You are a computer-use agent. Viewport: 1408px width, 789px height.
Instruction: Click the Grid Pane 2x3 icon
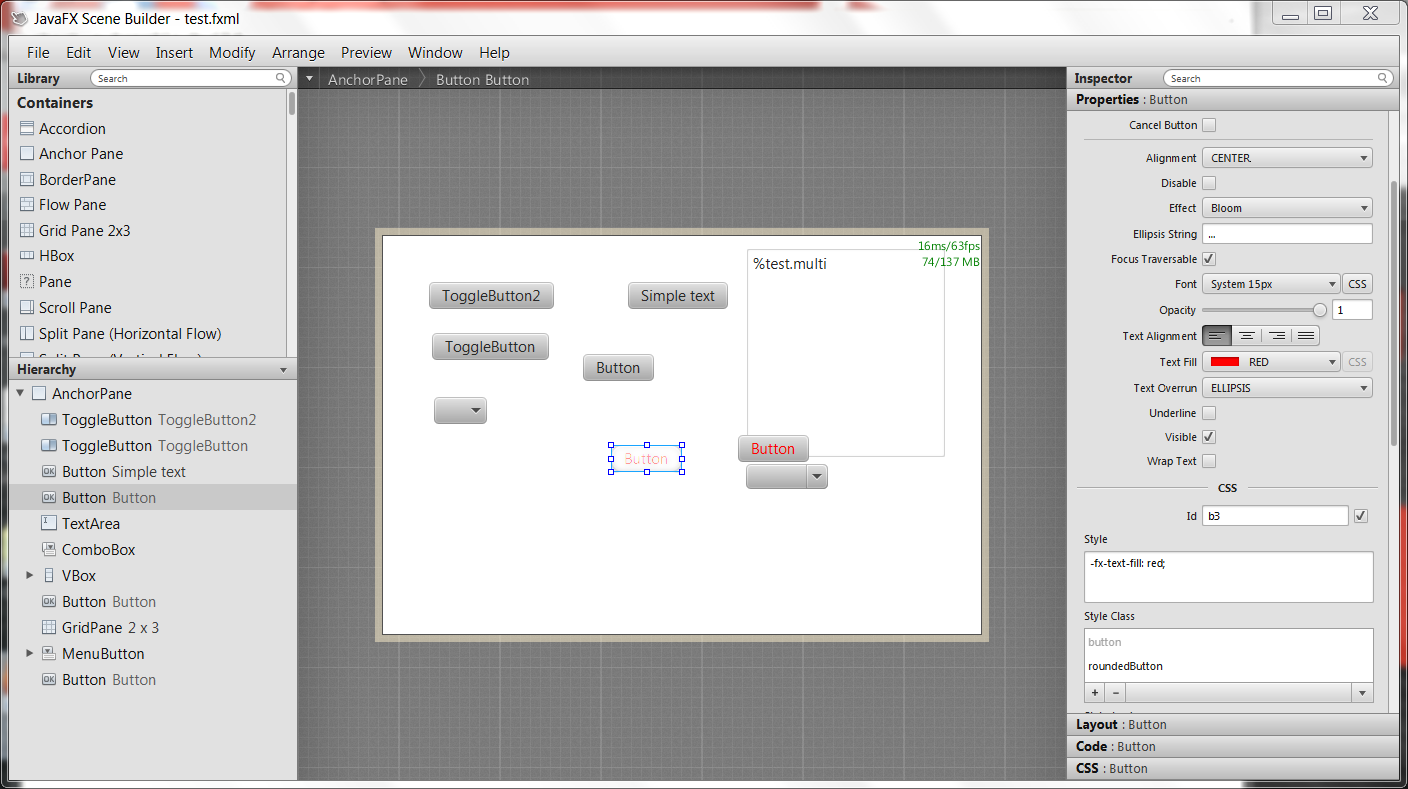point(27,230)
